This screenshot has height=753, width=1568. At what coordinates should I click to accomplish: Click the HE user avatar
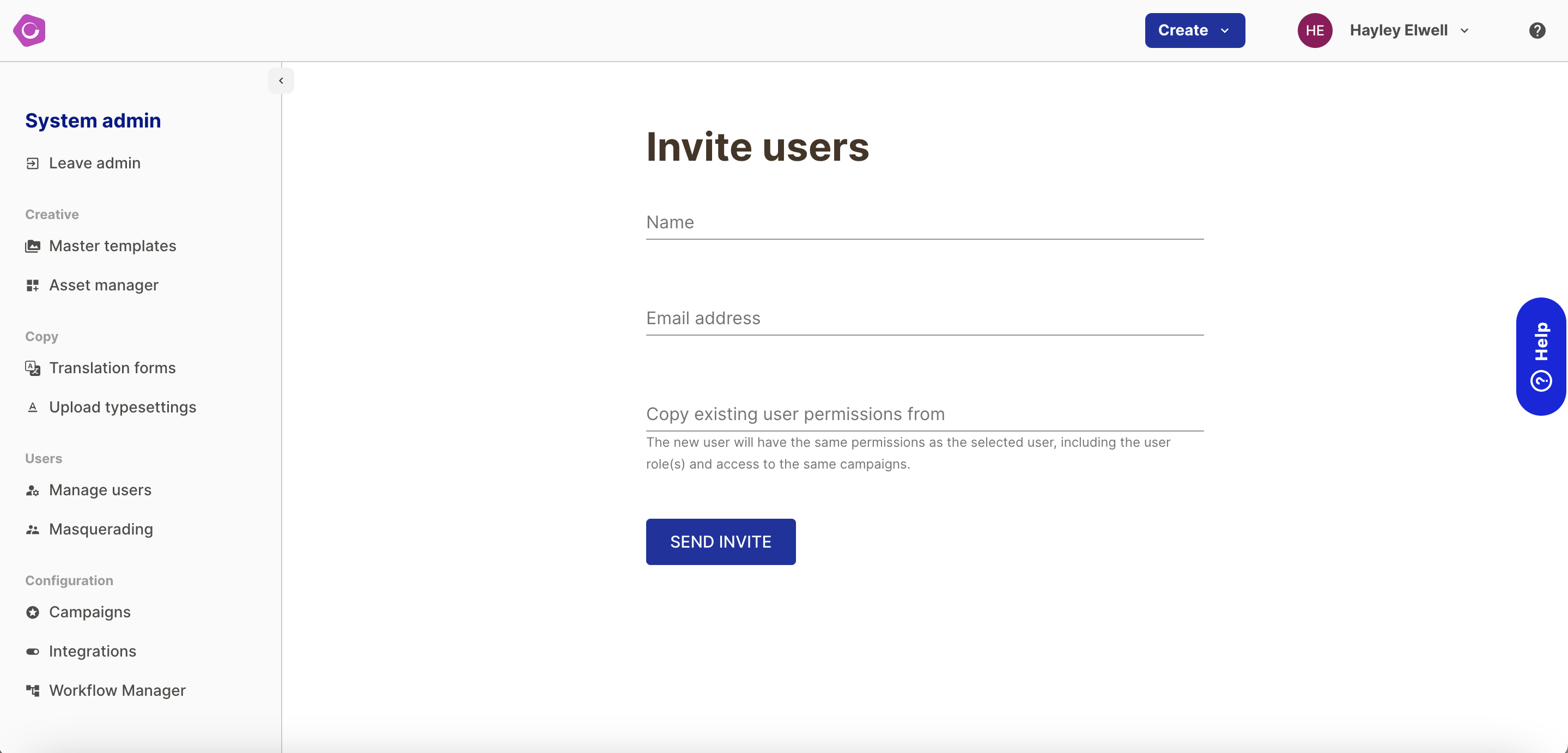(x=1315, y=31)
